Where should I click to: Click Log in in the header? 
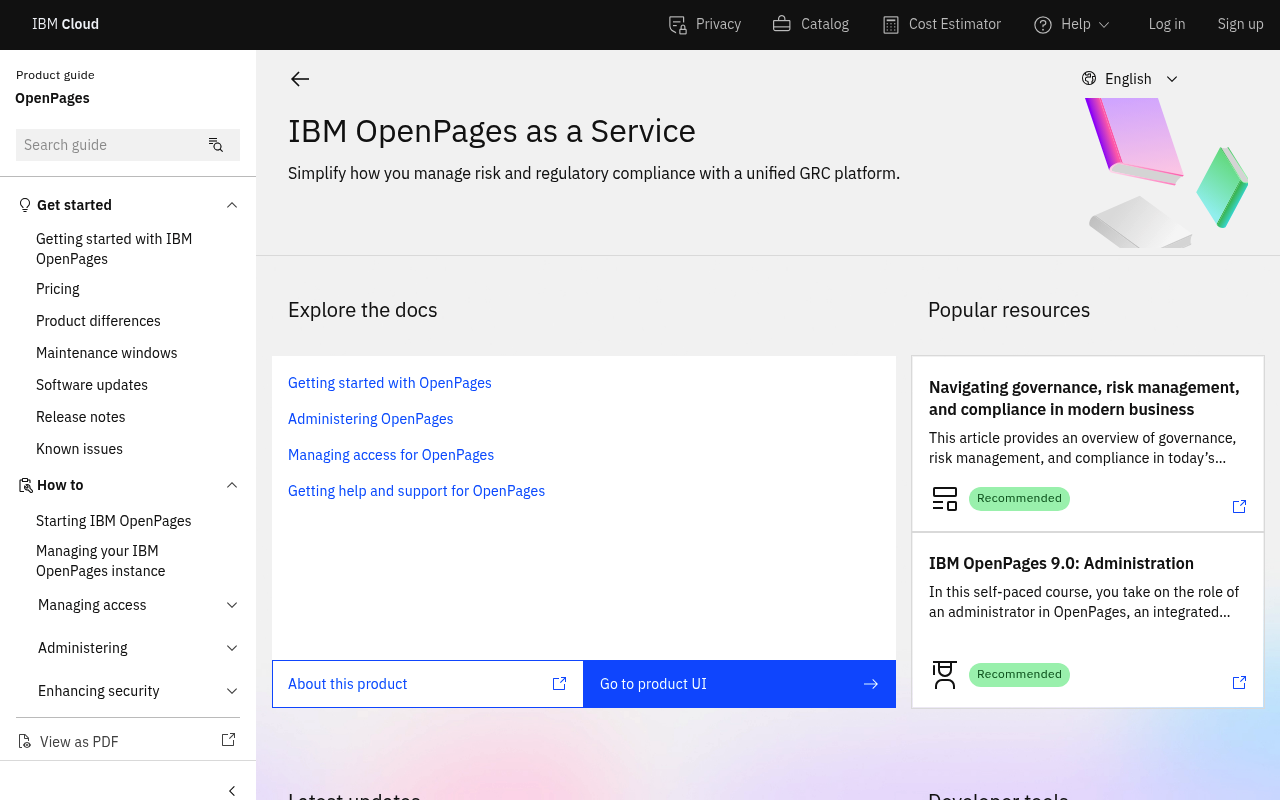point(1167,25)
